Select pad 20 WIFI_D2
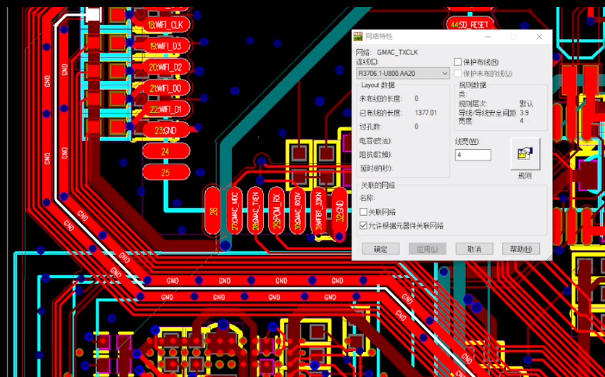This screenshot has height=377, width=605. (x=166, y=67)
